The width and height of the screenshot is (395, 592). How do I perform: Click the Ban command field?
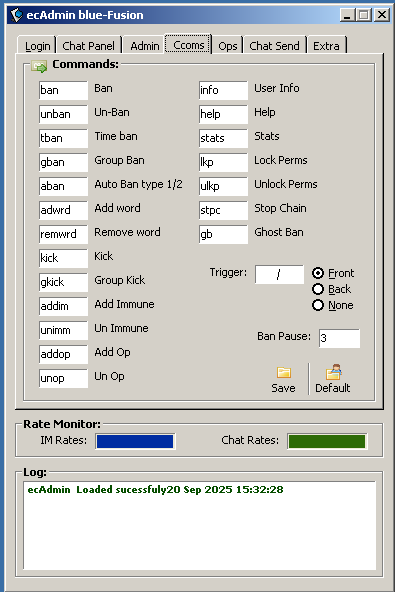click(63, 90)
